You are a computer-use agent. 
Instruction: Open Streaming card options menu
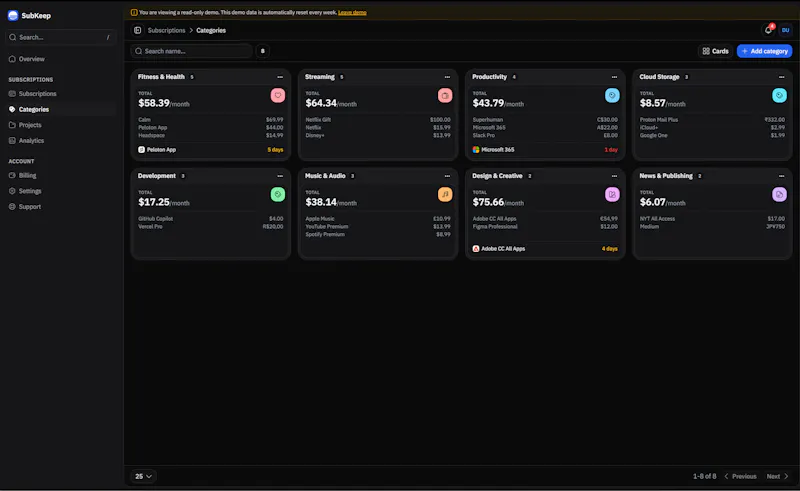pos(447,77)
